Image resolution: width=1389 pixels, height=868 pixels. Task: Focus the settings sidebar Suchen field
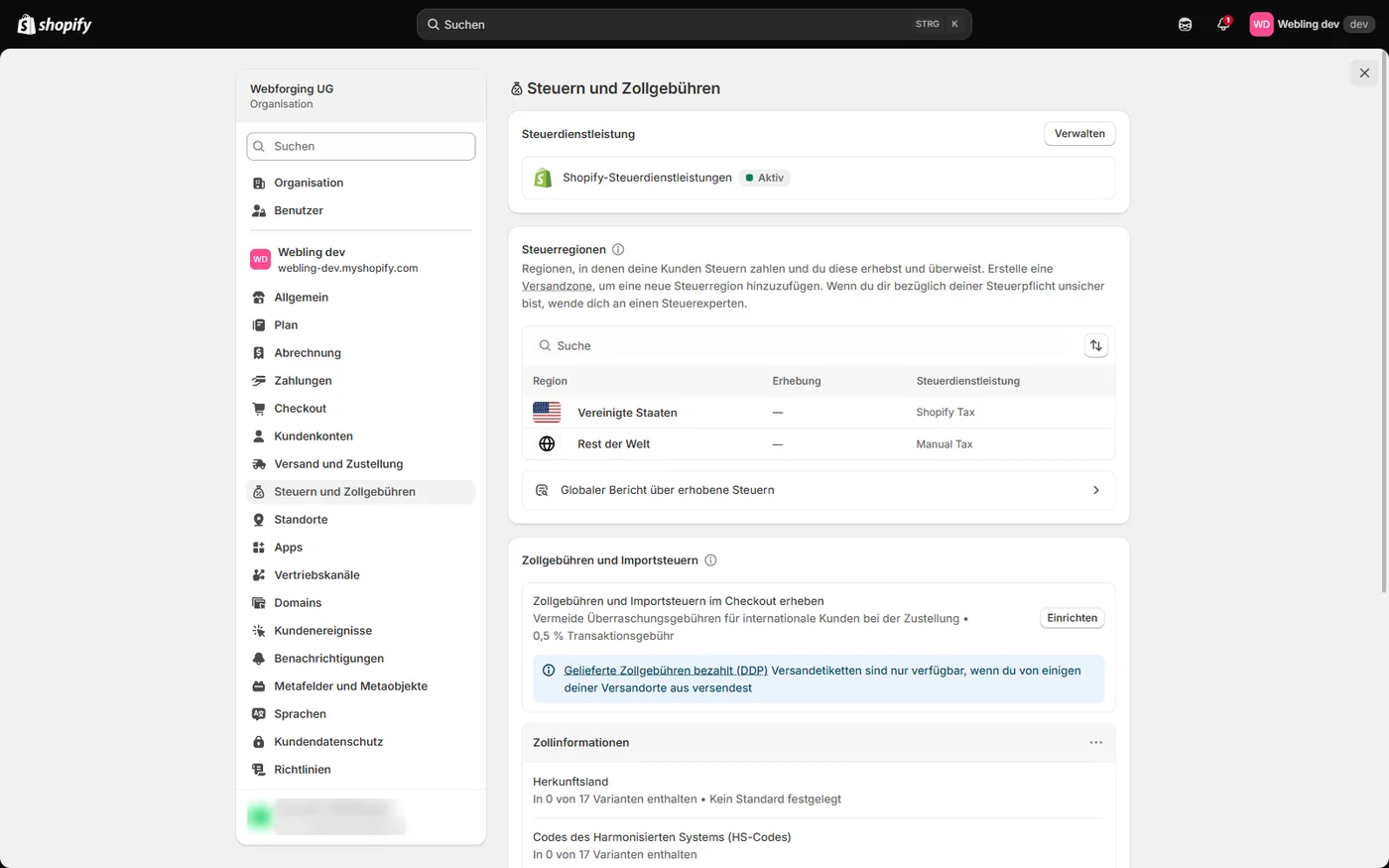(361, 146)
